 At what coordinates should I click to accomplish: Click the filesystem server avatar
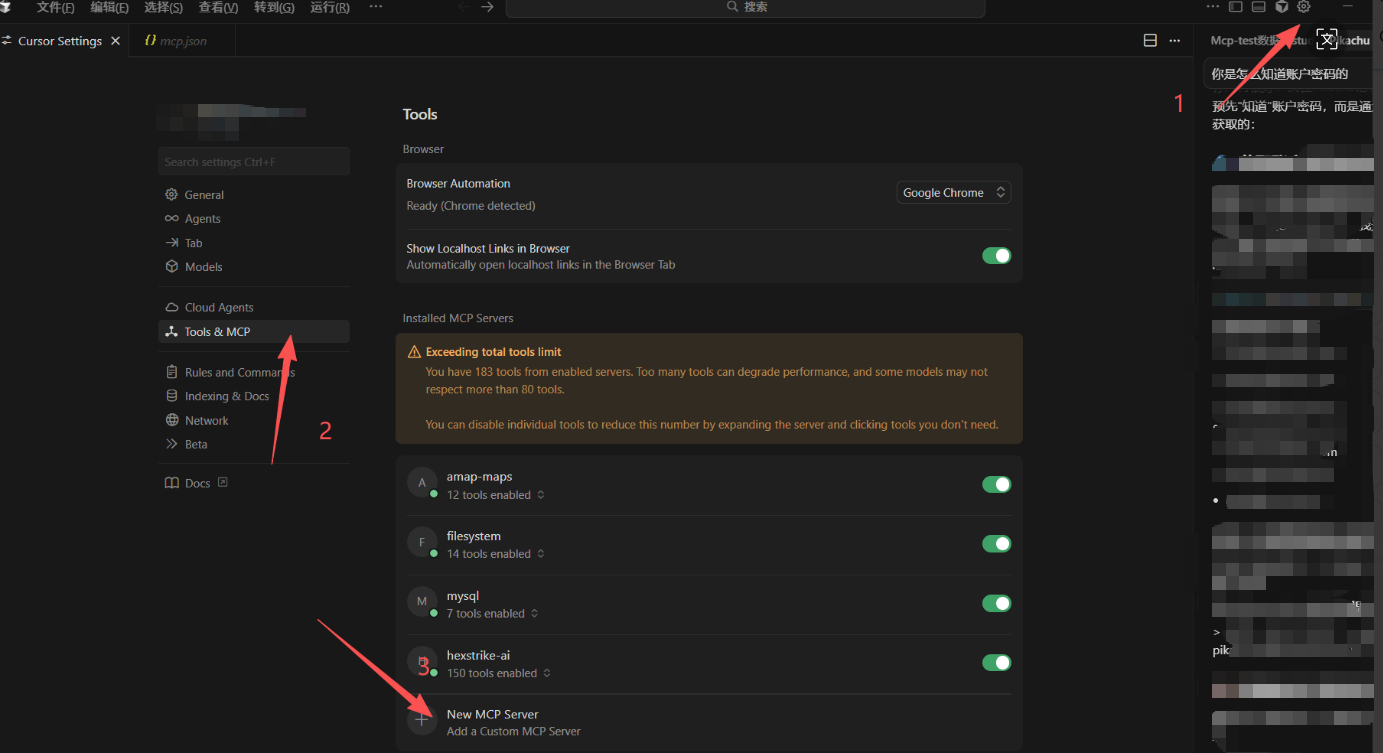click(x=422, y=542)
